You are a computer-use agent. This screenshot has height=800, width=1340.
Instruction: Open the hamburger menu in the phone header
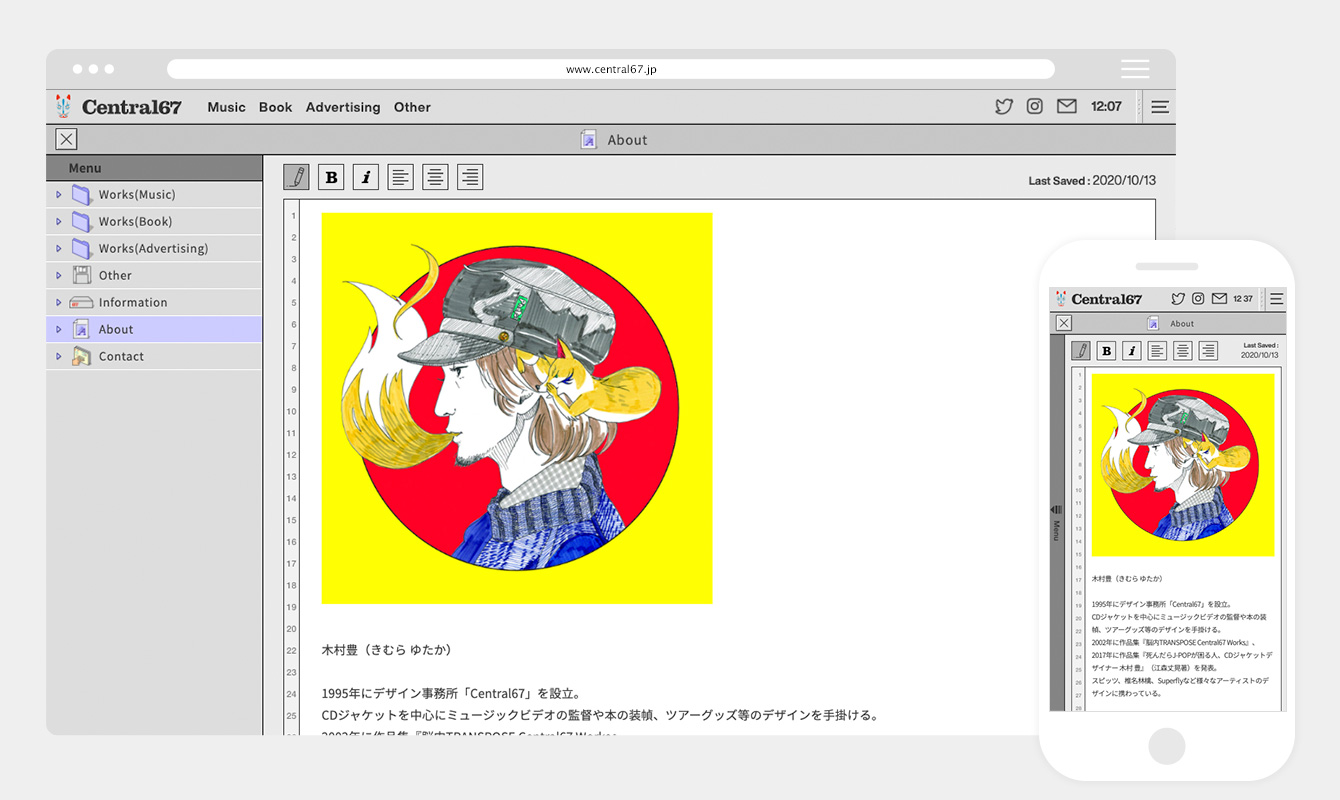point(1276,299)
